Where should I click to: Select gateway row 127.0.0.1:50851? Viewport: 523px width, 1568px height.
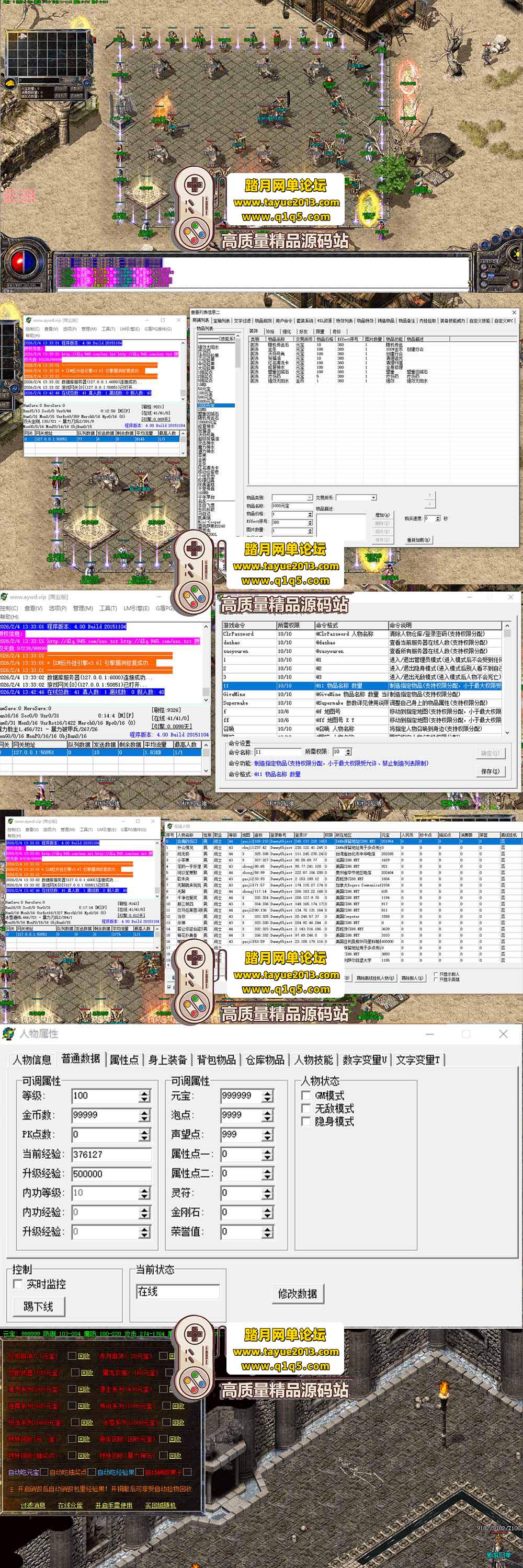coord(100,752)
